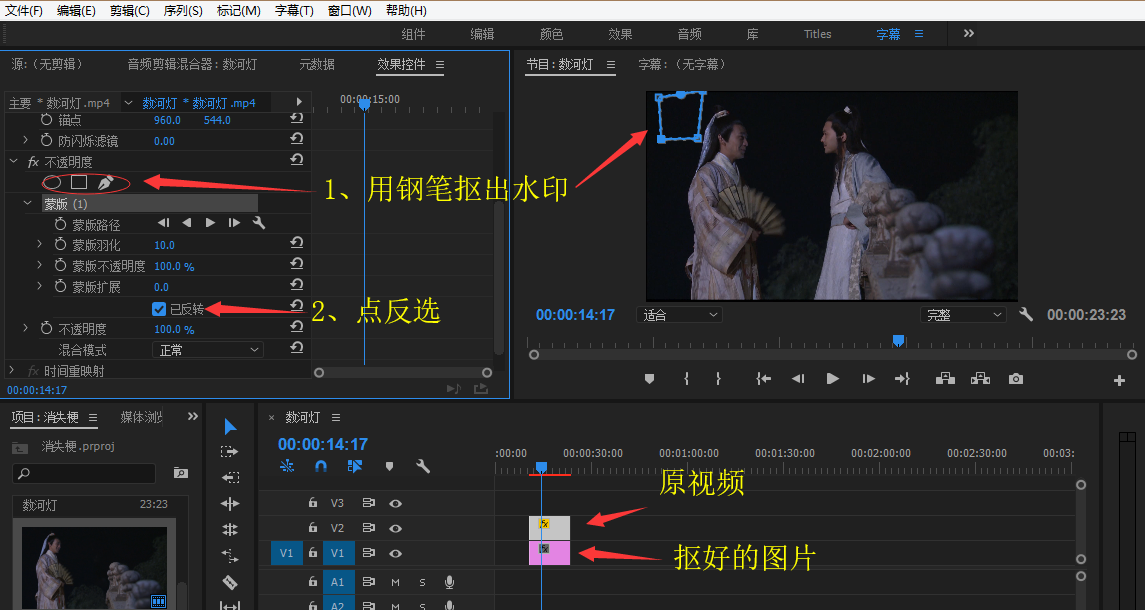Viewport: 1145px width, 610px height.
Task: Select the pink clip on track V1
Action: pyautogui.click(x=549, y=553)
